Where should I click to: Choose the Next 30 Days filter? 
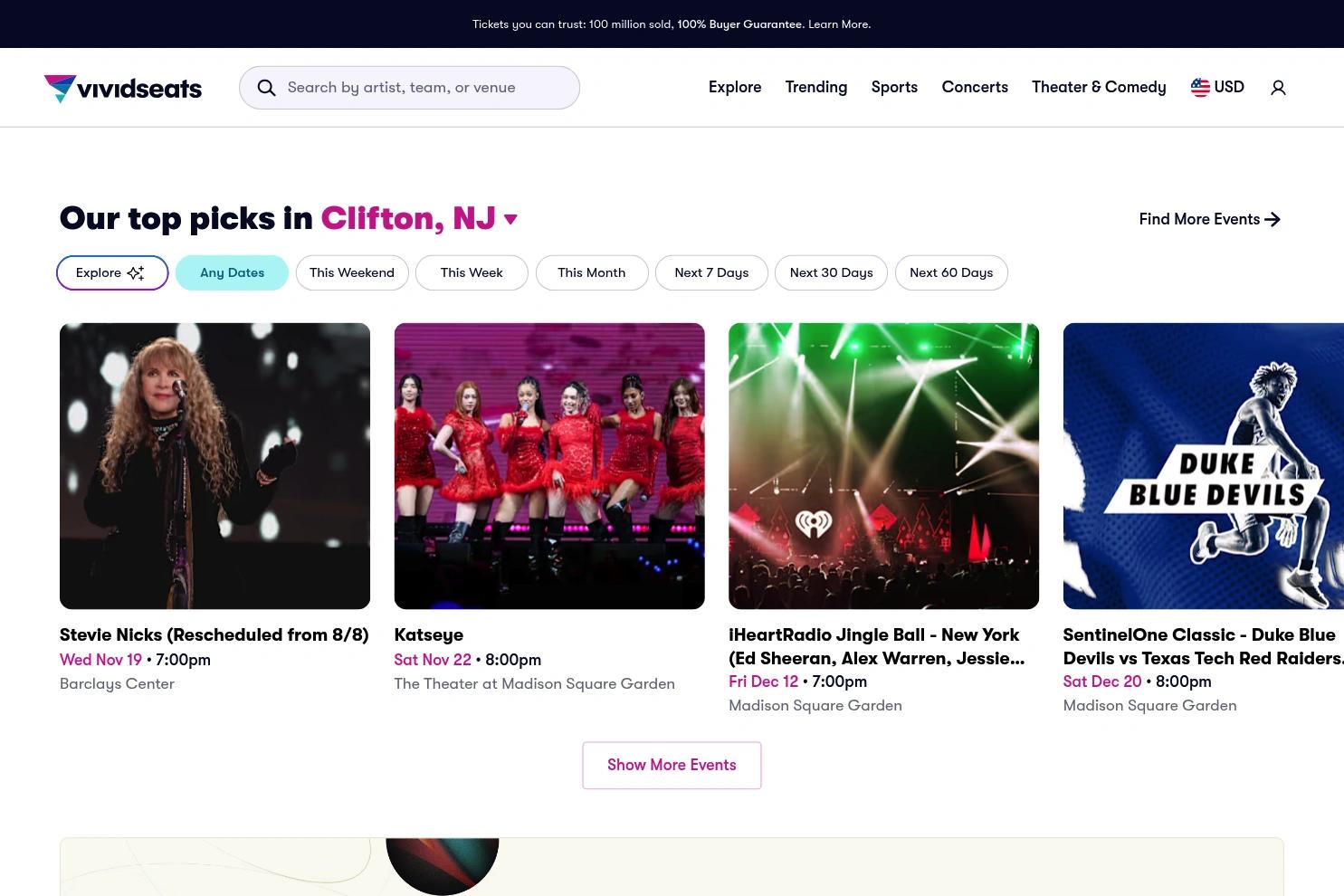(x=832, y=272)
